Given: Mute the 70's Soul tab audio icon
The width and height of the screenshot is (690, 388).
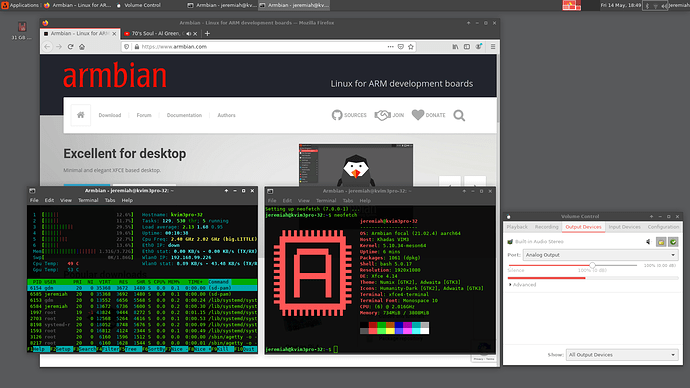Looking at the screenshot, I should click(188, 33).
